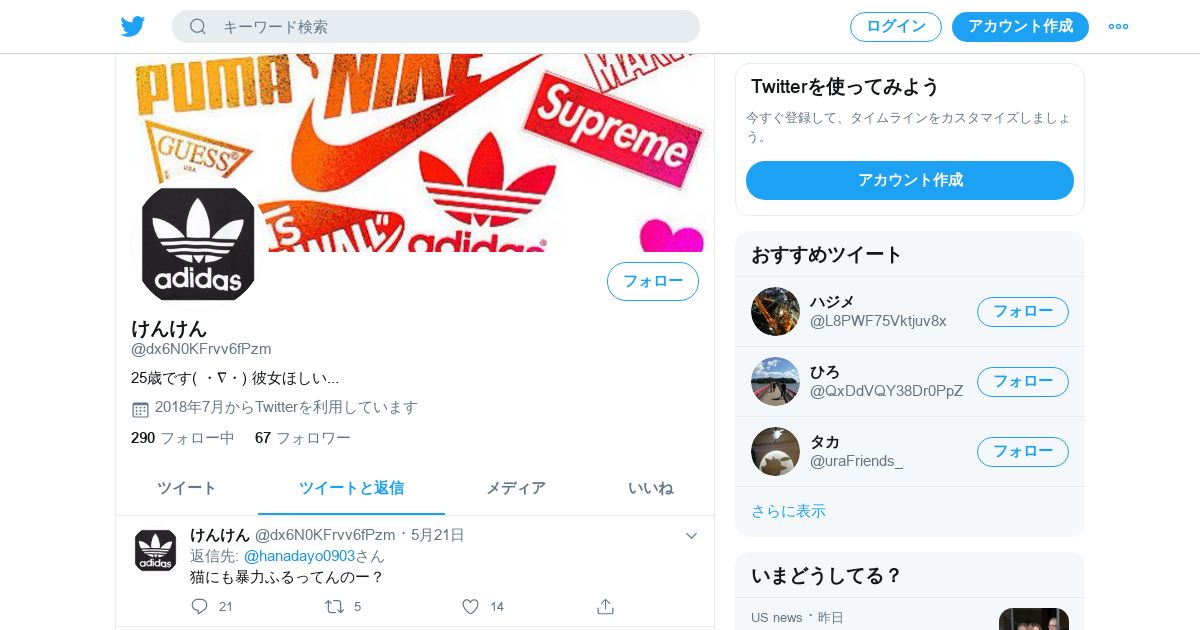Click the Twitter bird logo

click(x=133, y=26)
